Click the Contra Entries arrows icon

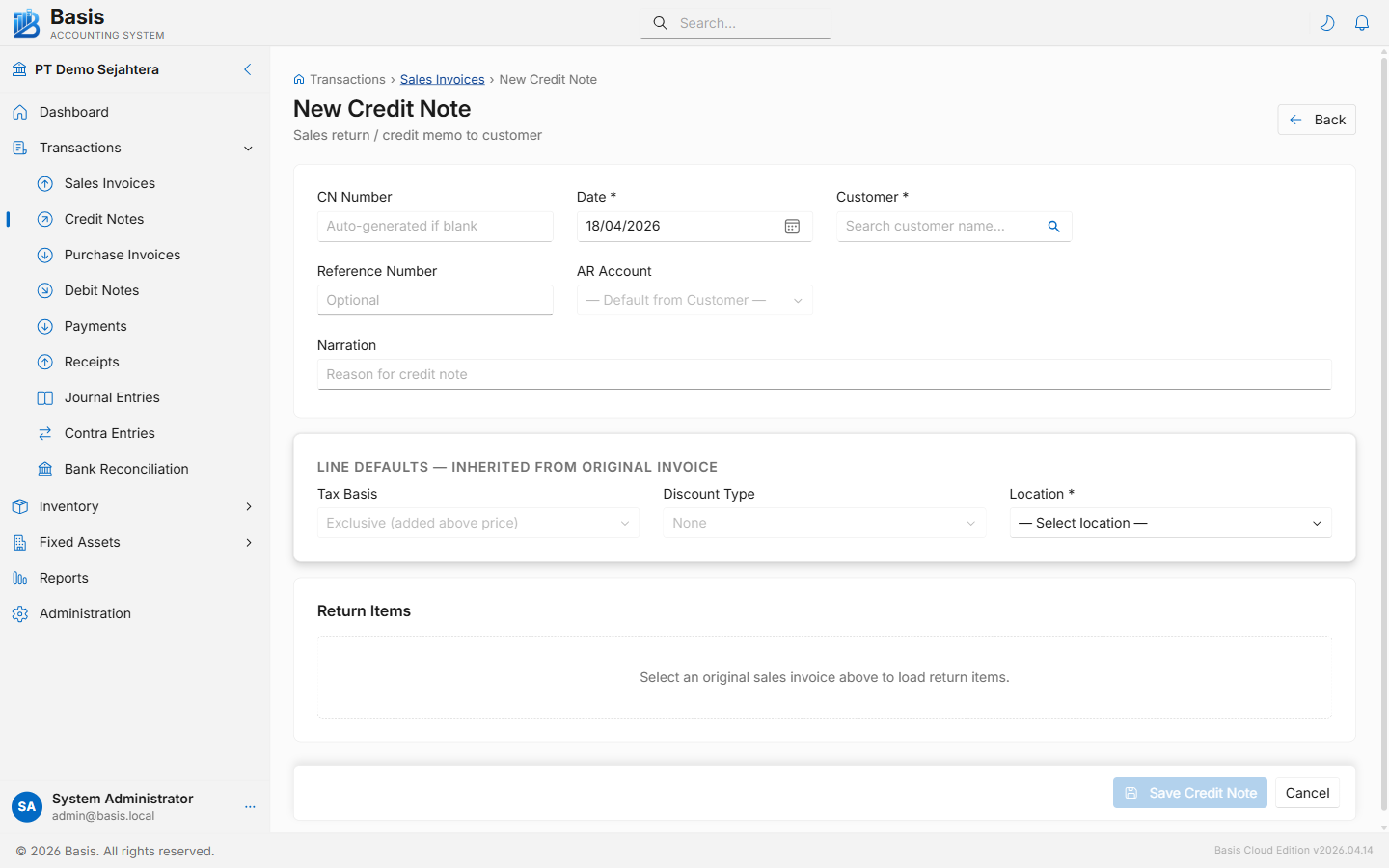[45, 433]
